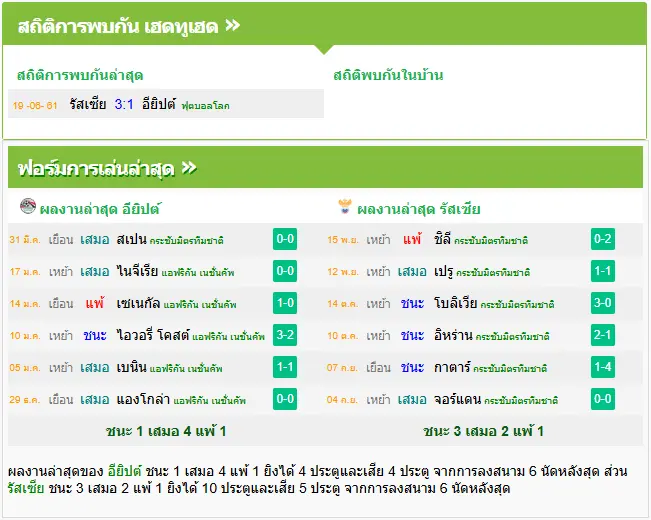651x520 pixels.
Task: Click the Egypt team crest icon
Action: [x=28, y=206]
